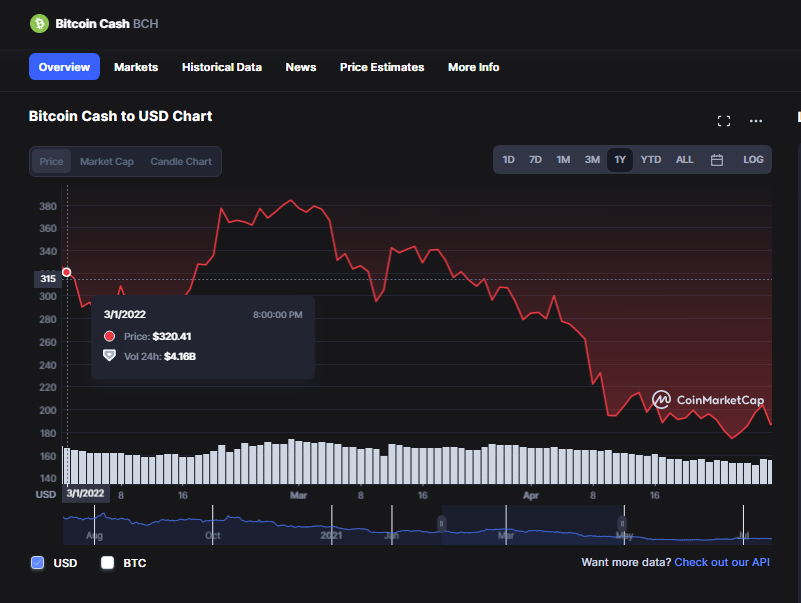This screenshot has width=801, height=603.
Task: Click the Mar label on the date axis
Action: click(x=298, y=495)
